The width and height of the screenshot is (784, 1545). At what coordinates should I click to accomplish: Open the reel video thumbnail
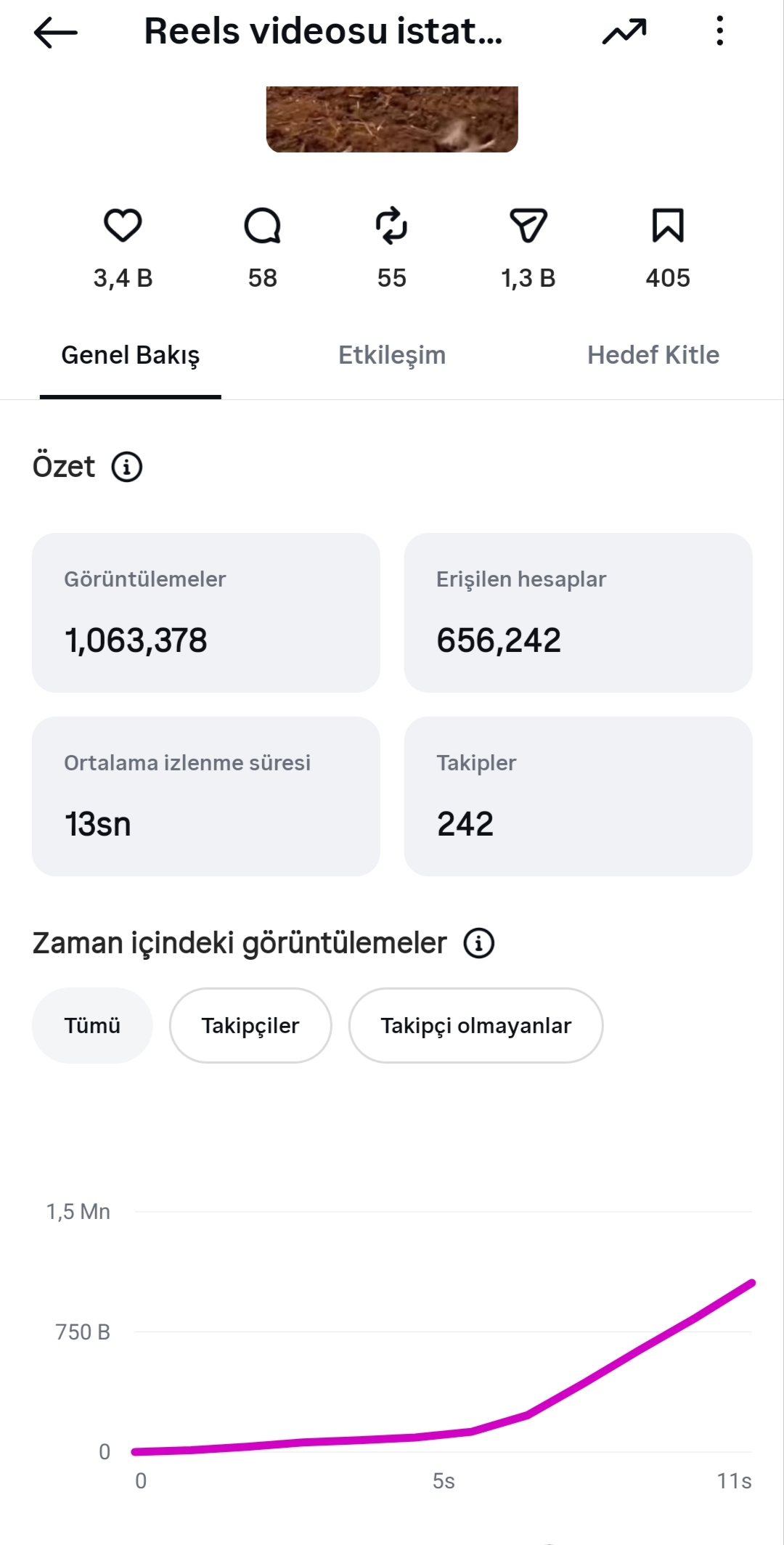392,119
